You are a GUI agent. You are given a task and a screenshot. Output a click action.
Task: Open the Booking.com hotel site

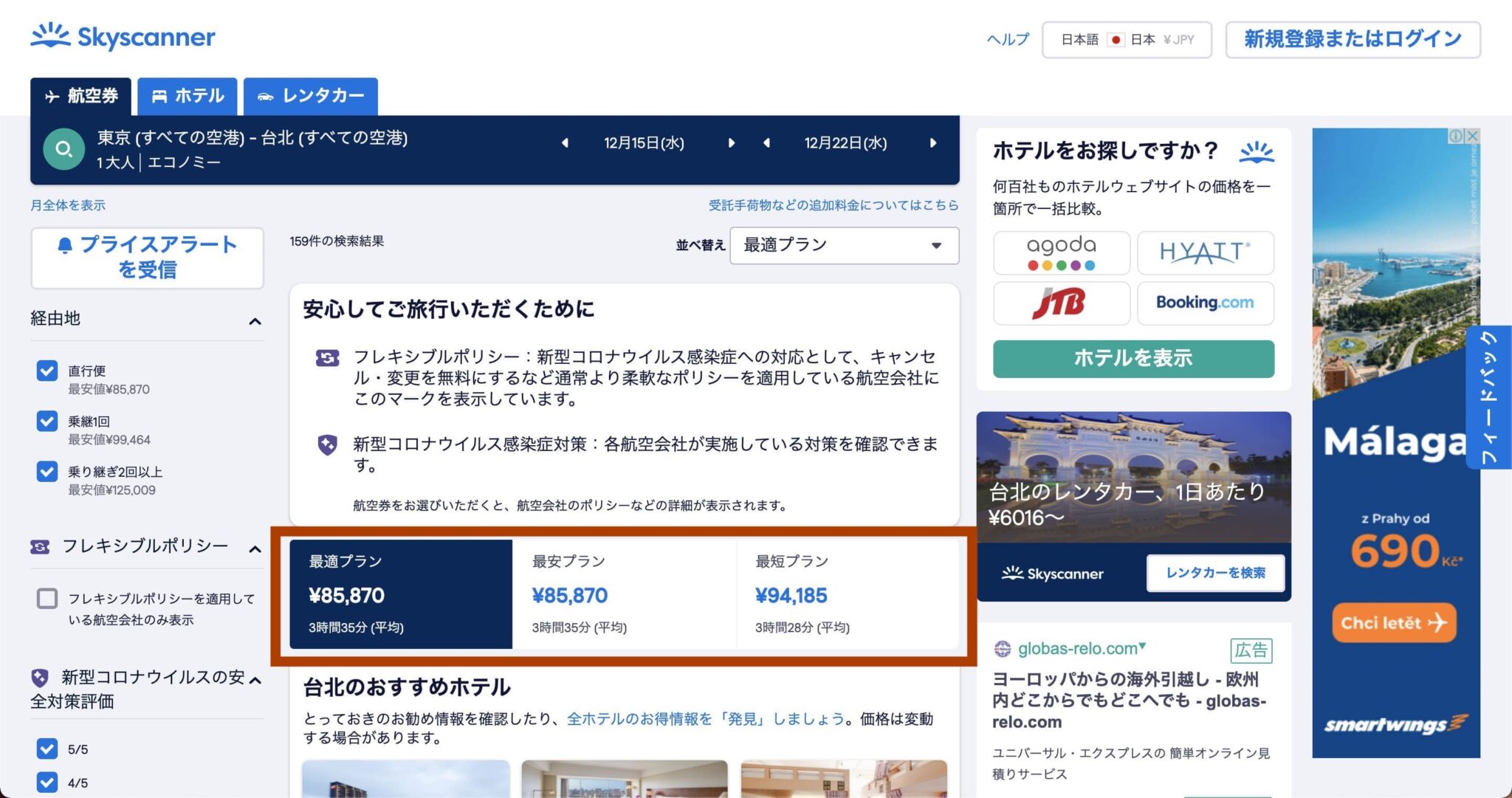pos(1205,303)
